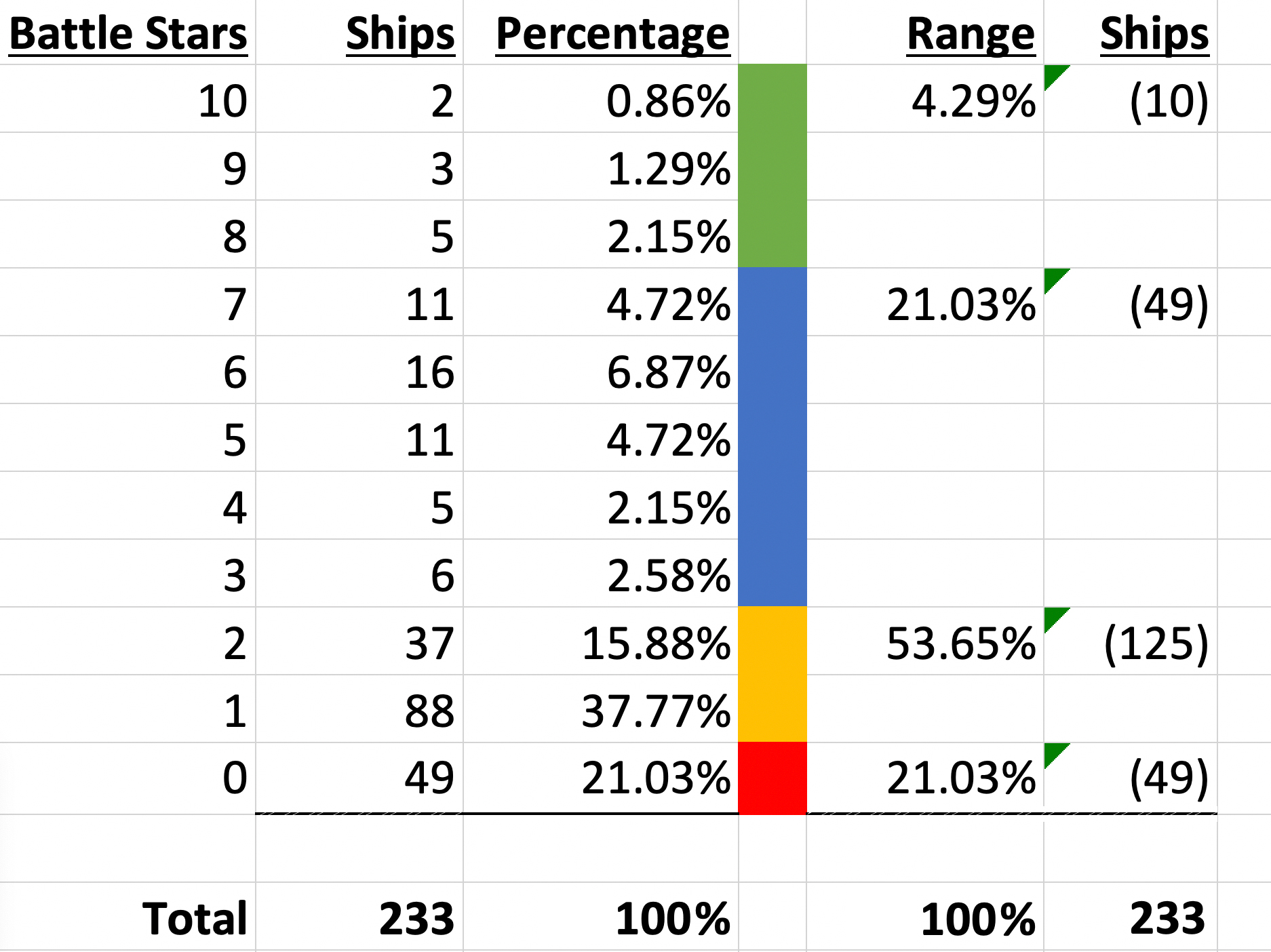Select the blue color-filled cell block
Image resolution: width=1271 pixels, height=952 pixels.
(772, 437)
